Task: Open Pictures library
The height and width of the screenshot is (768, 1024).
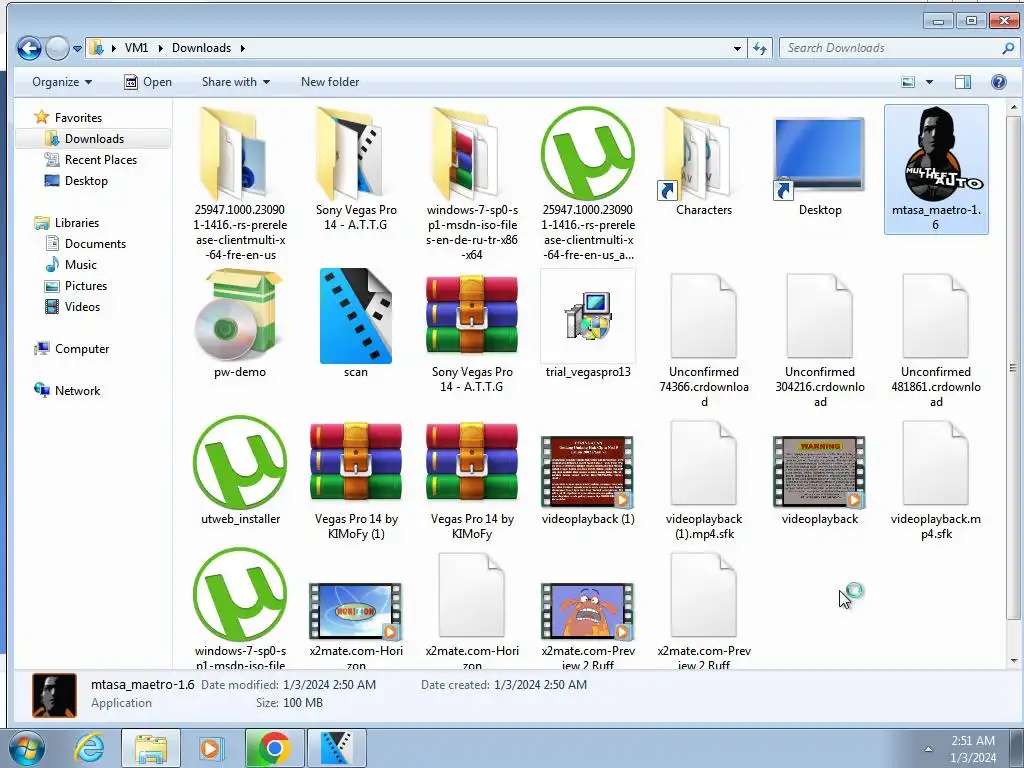Action: coord(86,285)
